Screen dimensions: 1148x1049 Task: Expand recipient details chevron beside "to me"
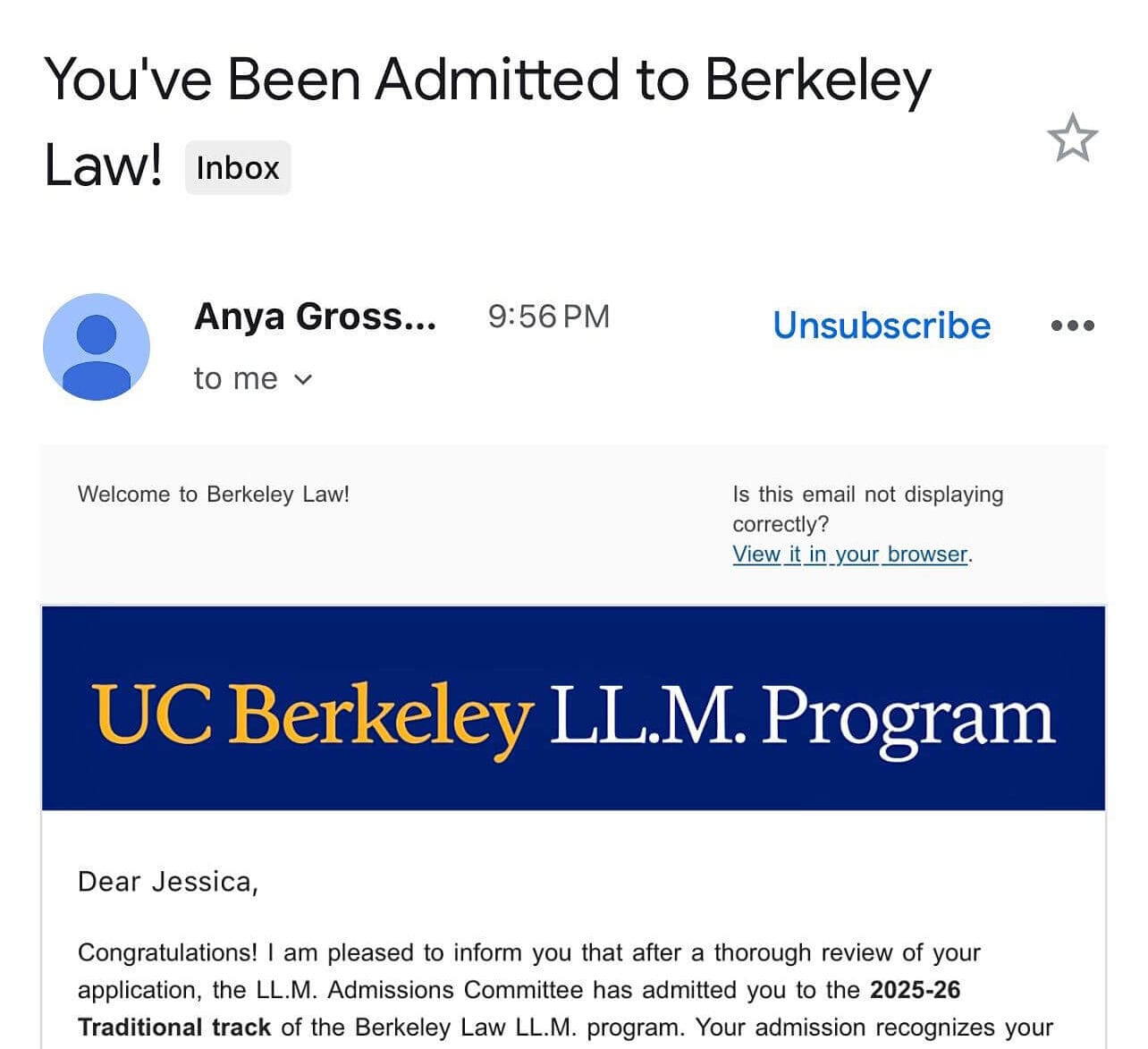tap(303, 379)
